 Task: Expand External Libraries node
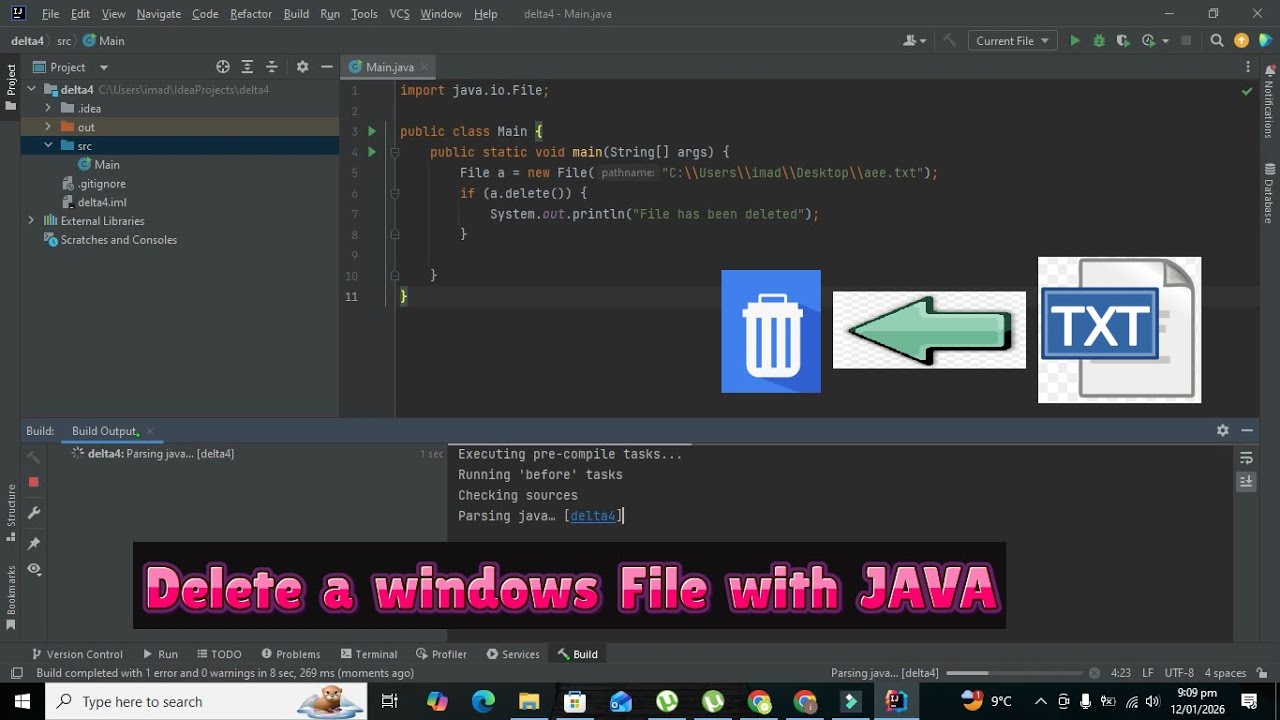click(31, 220)
